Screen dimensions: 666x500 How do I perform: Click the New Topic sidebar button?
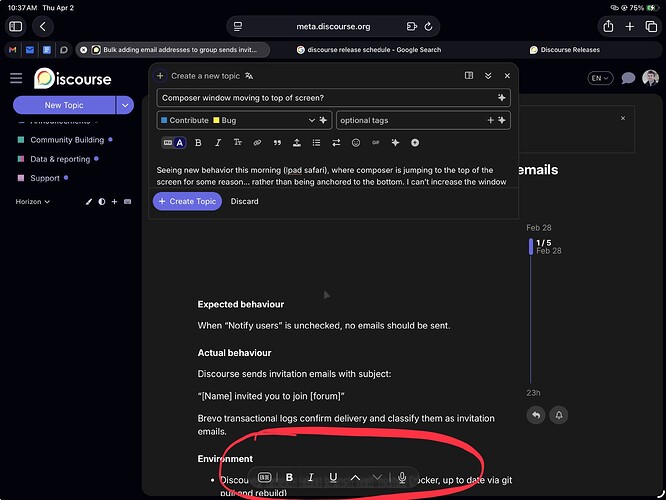[x=64, y=105]
